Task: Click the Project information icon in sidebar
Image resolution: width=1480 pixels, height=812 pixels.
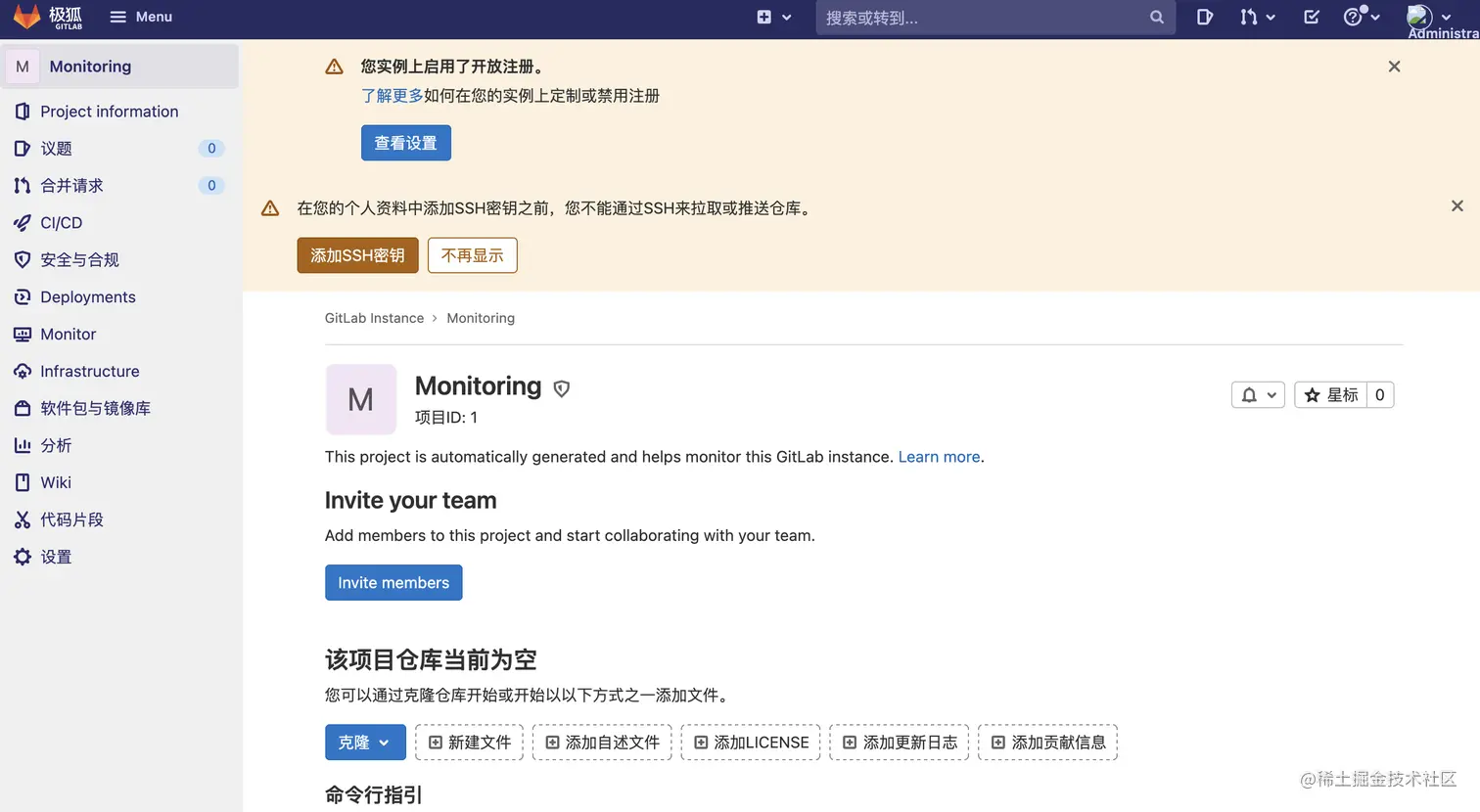Action: (23, 112)
